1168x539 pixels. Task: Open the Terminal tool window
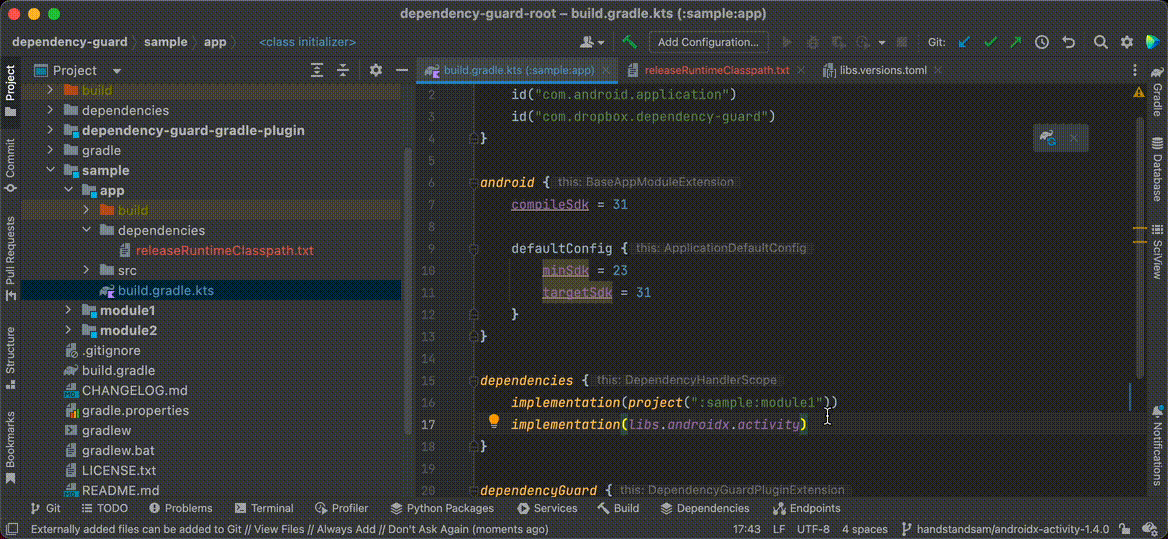[264, 508]
